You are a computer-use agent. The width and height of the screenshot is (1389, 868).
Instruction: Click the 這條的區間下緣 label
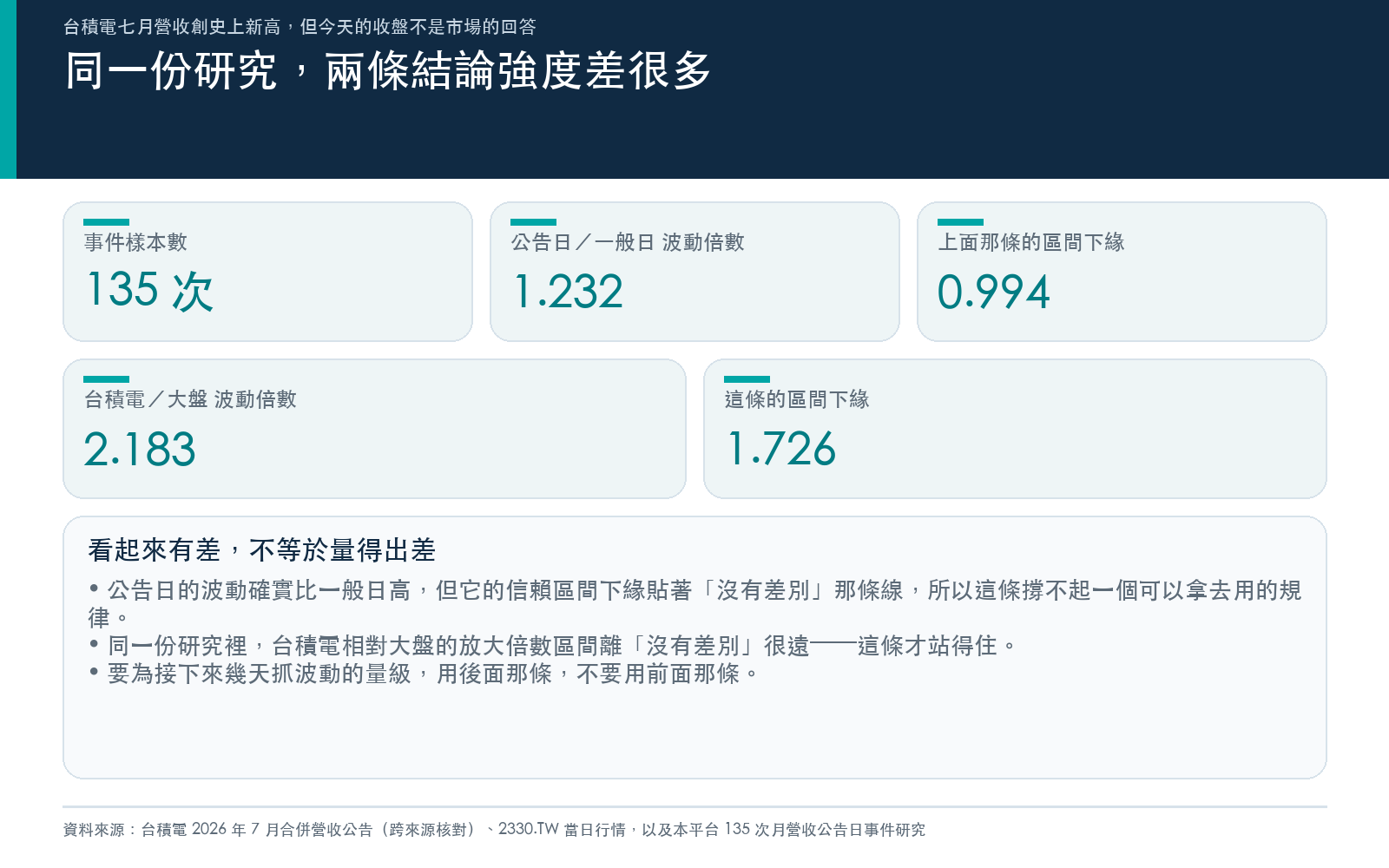point(797,399)
